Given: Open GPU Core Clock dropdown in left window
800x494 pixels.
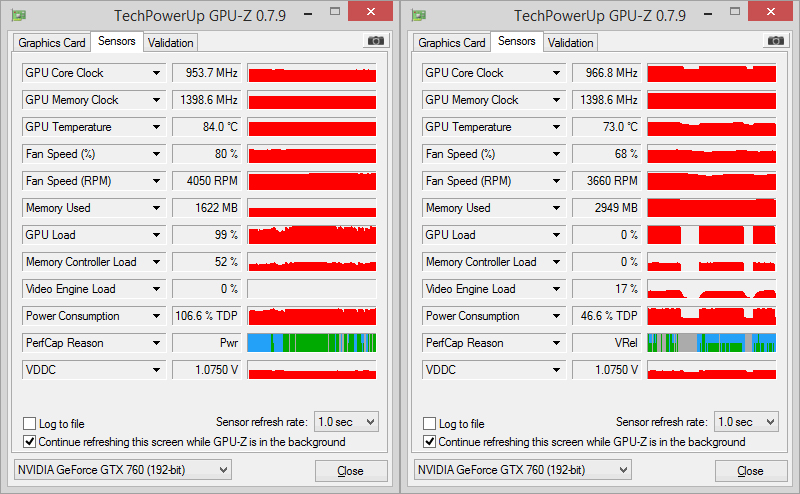Looking at the screenshot, I should pyautogui.click(x=156, y=73).
